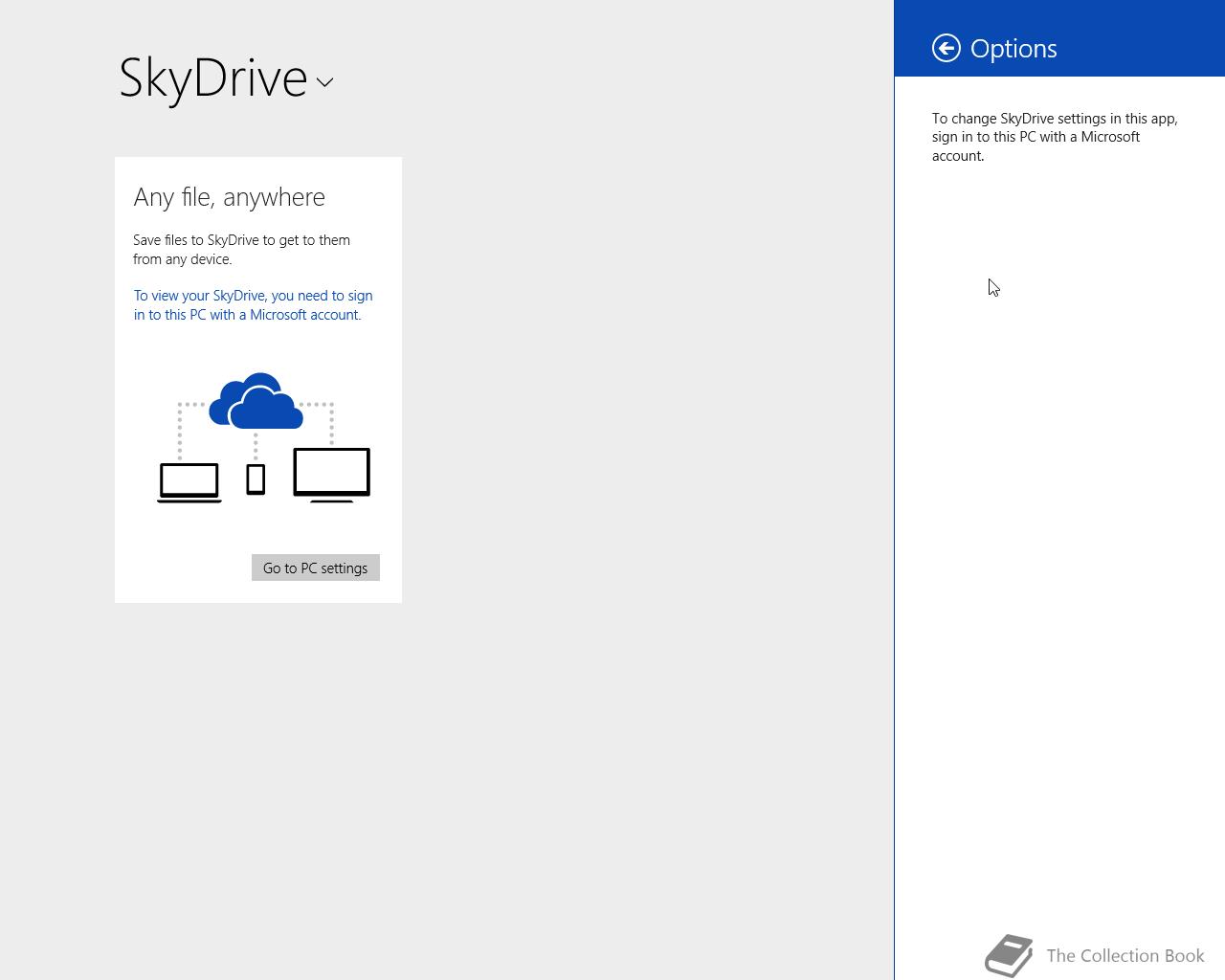Click the Collection Book logo icon

1009,955
